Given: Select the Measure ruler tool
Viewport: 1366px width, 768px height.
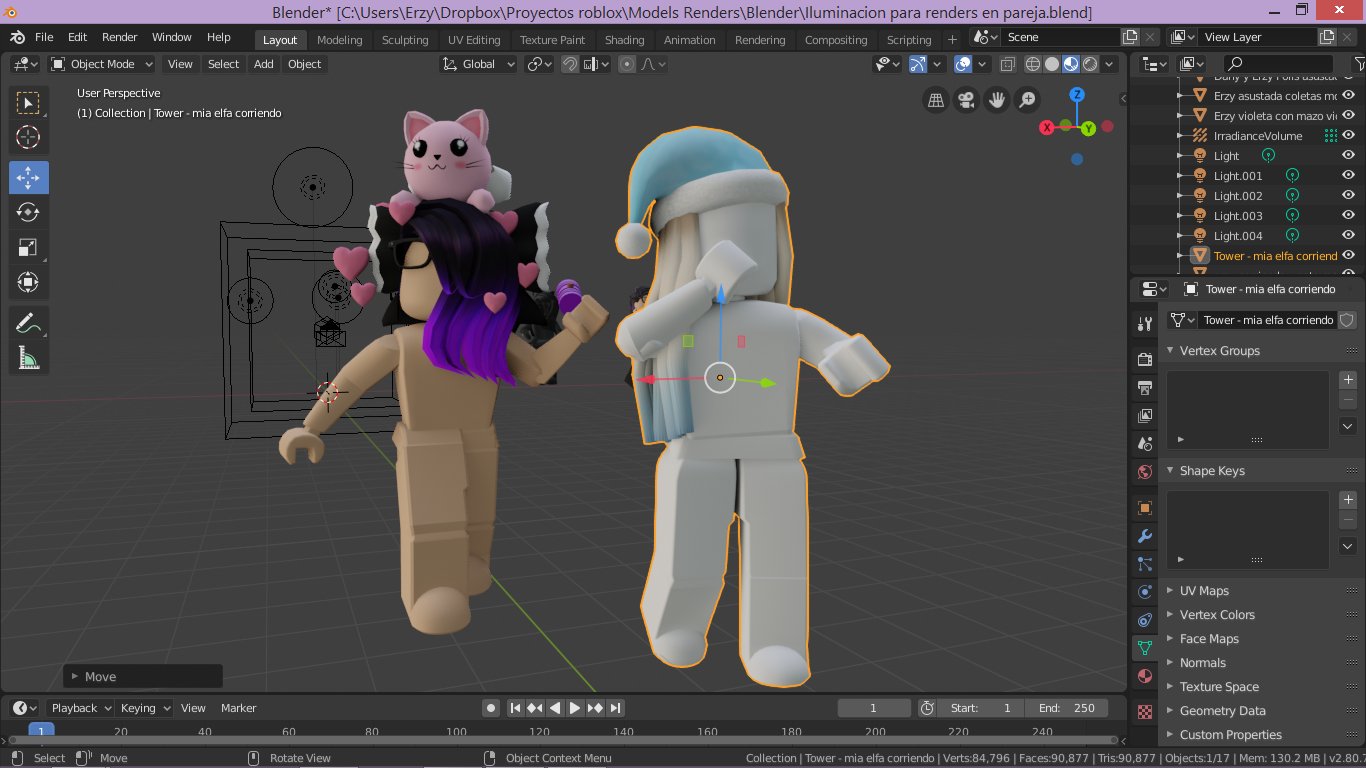Looking at the screenshot, I should [28, 358].
